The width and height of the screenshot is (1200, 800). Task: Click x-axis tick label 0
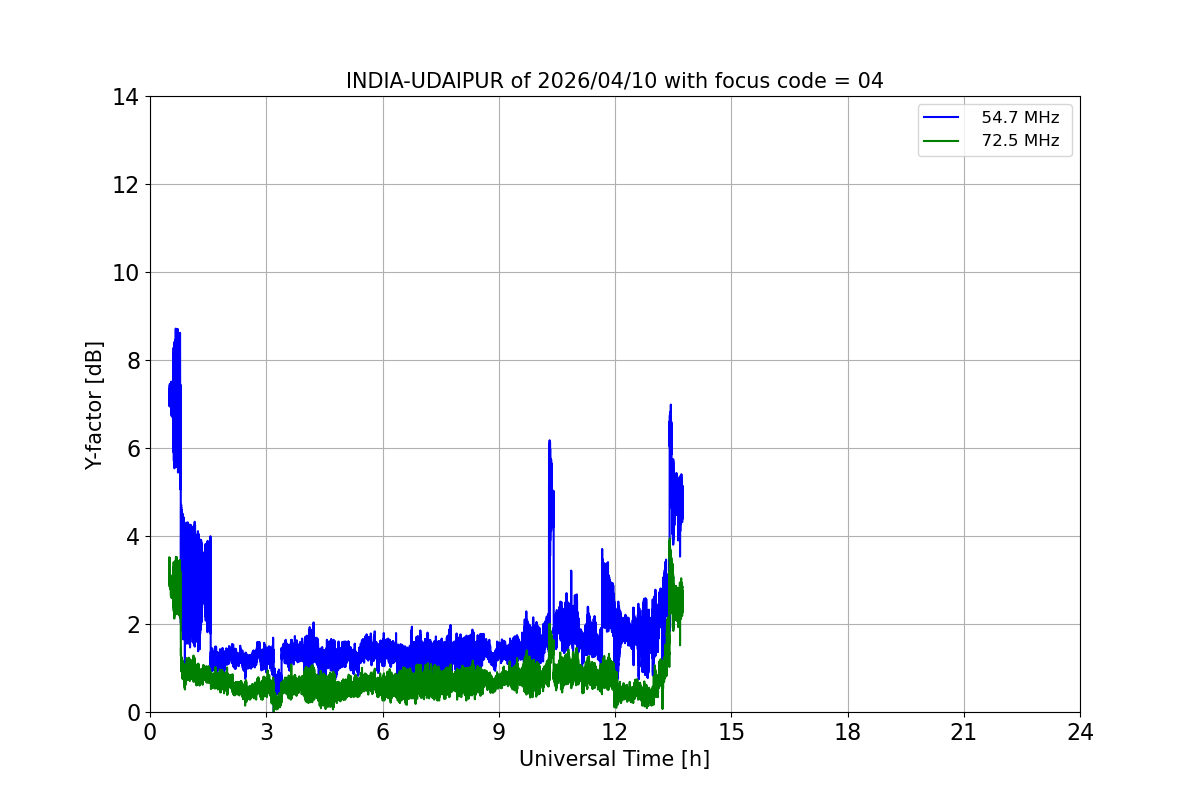point(150,732)
